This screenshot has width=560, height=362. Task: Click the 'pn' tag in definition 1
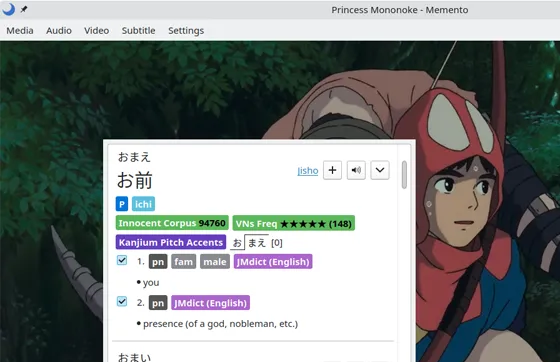click(x=158, y=262)
